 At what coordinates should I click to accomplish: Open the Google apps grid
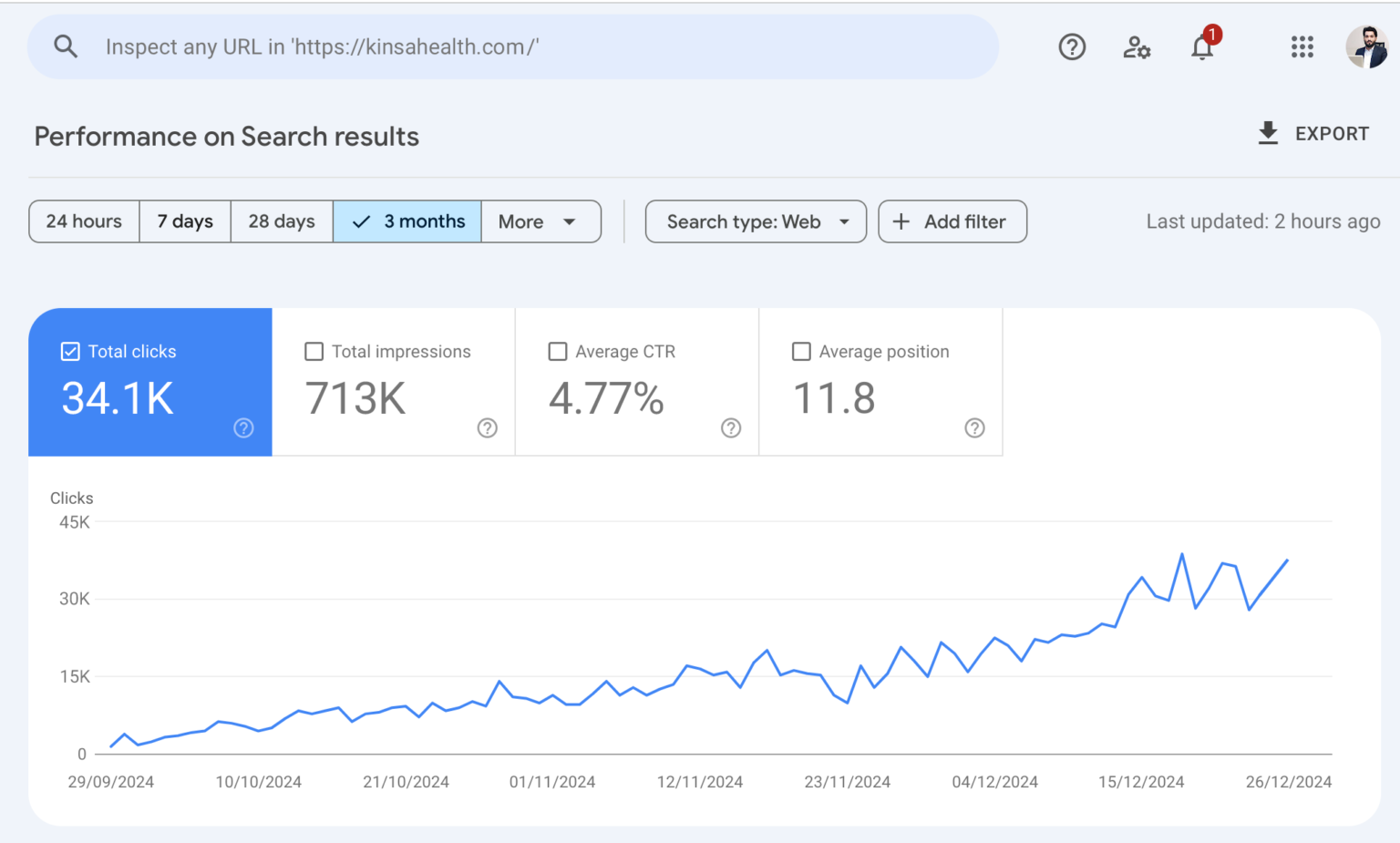point(1302,46)
